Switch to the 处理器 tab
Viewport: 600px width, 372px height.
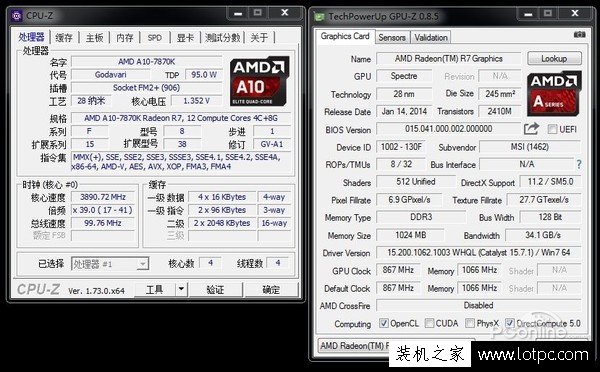pos(31,37)
